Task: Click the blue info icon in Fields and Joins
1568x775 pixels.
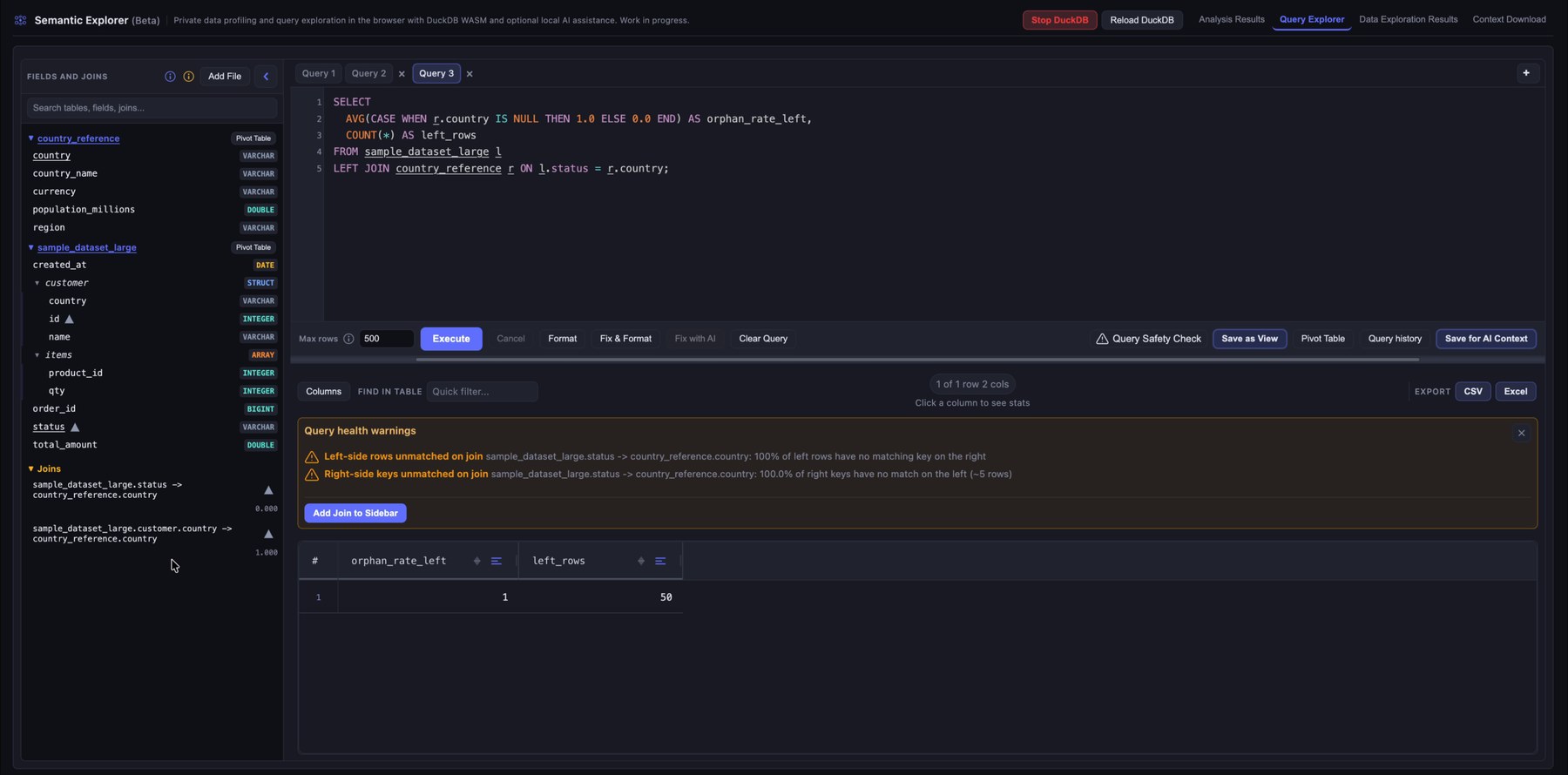Action: [x=170, y=77]
